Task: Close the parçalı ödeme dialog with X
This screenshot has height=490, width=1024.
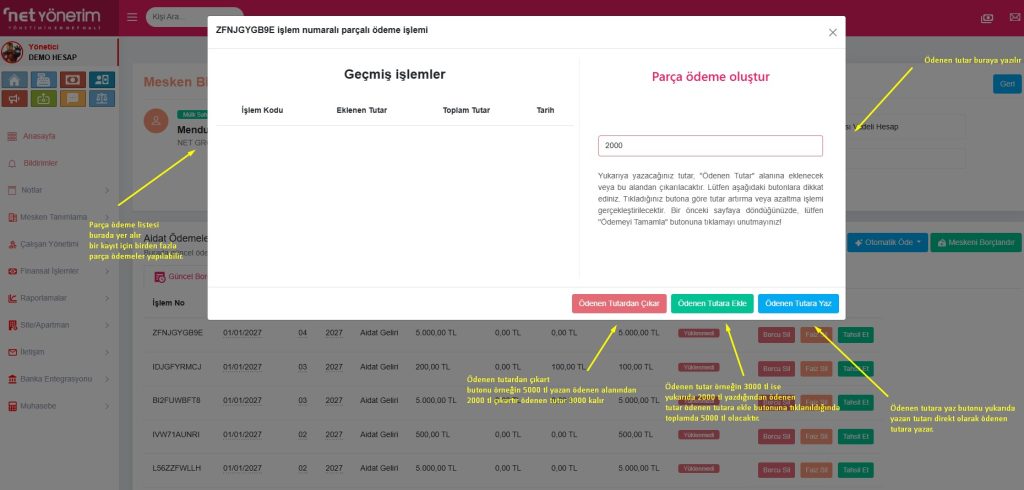Action: (x=832, y=32)
